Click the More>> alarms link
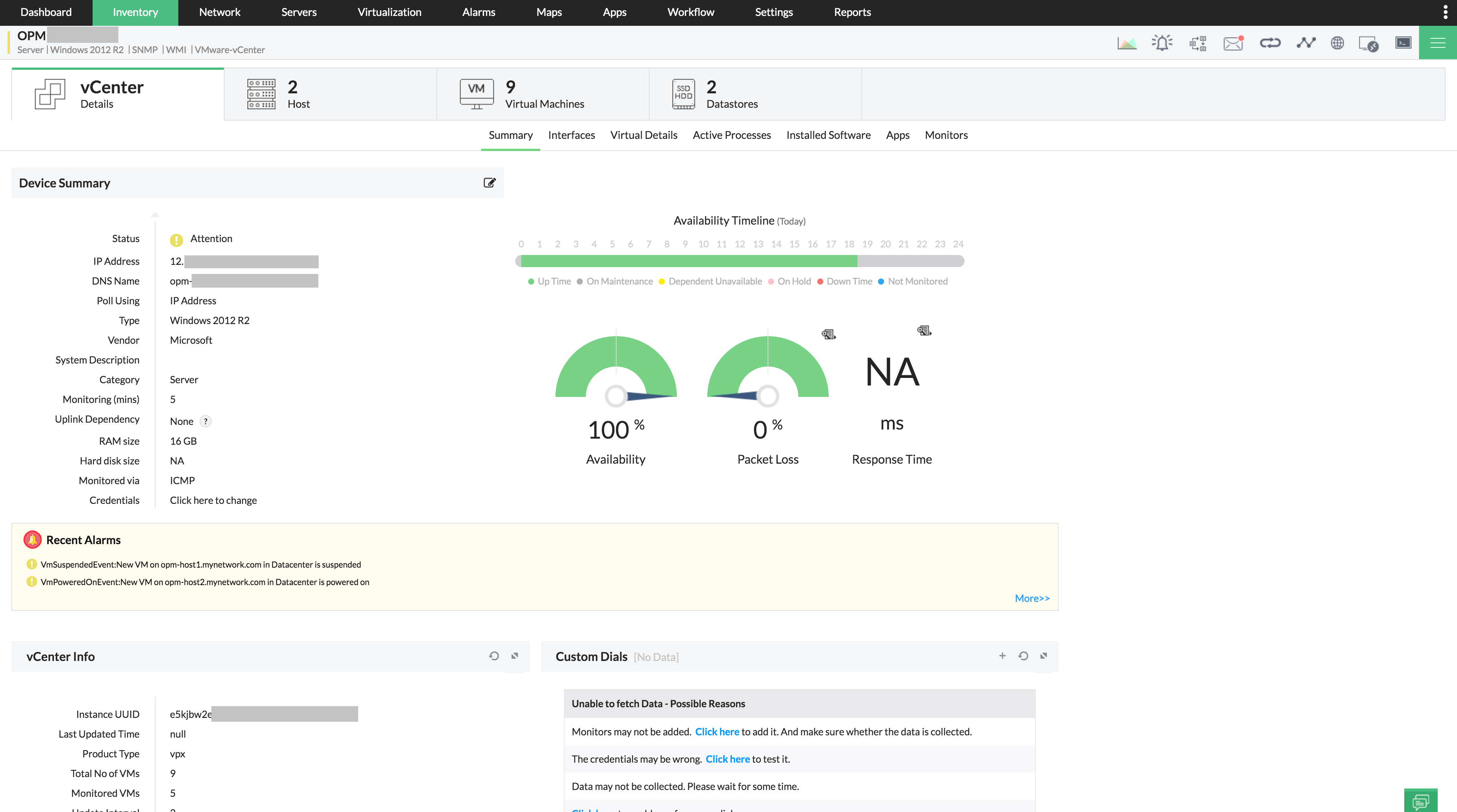This screenshot has height=812, width=1457. tap(1032, 598)
